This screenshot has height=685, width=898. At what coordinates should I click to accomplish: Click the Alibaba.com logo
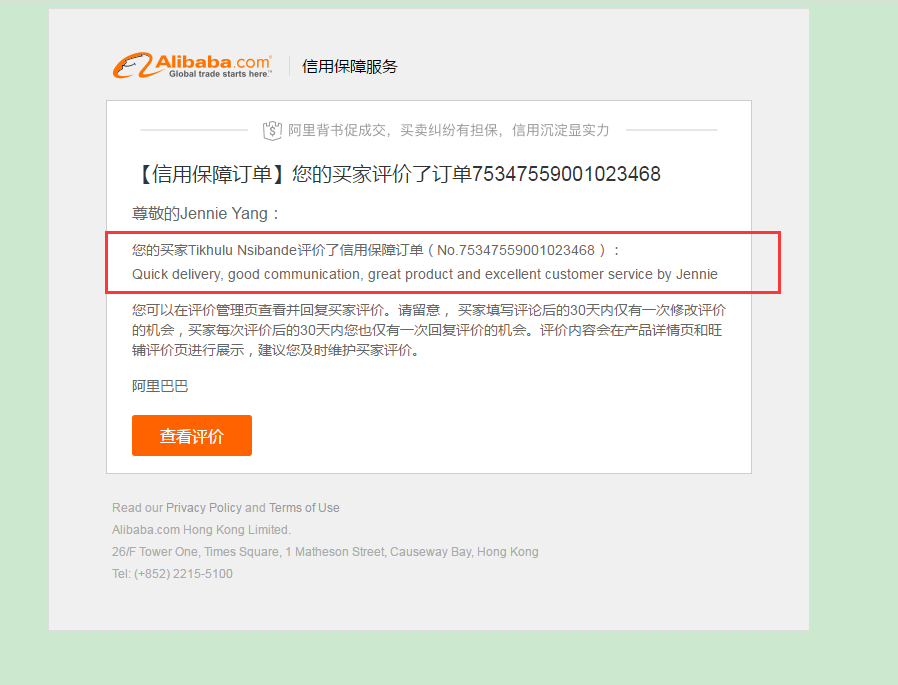coord(192,65)
